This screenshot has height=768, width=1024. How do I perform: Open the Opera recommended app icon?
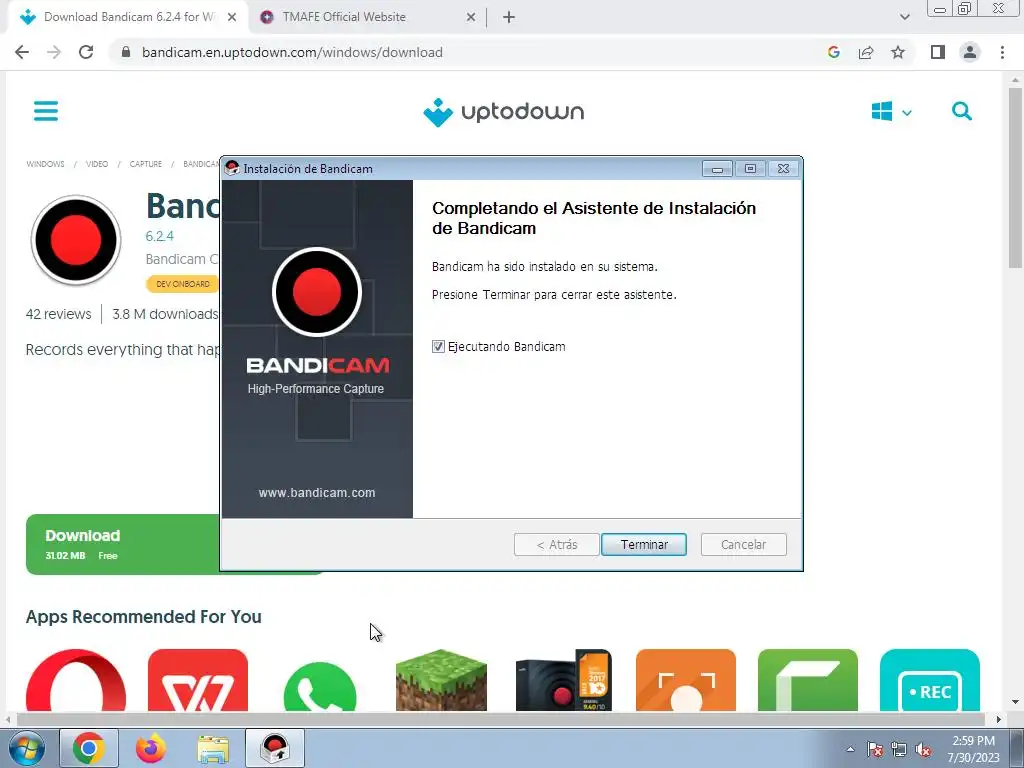76,680
